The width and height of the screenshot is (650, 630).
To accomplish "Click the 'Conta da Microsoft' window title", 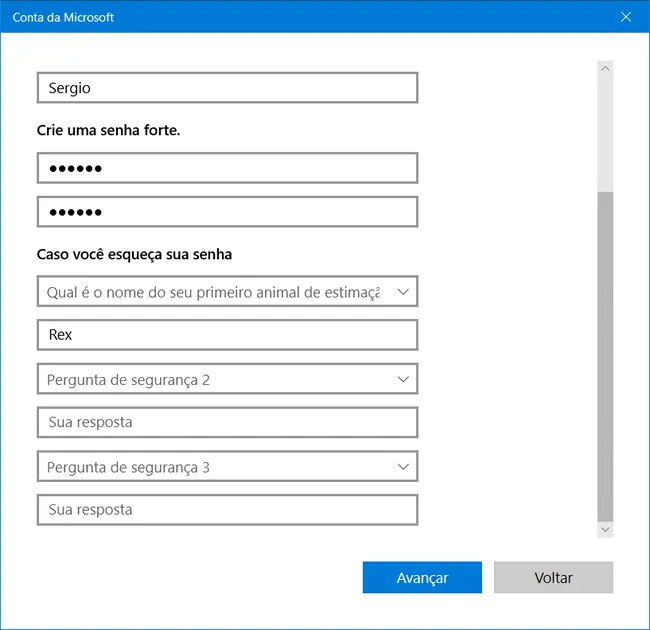I will 63,17.
